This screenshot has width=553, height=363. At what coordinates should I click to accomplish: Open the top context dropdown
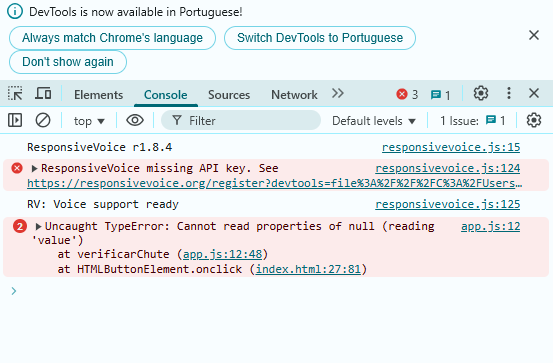click(x=89, y=121)
